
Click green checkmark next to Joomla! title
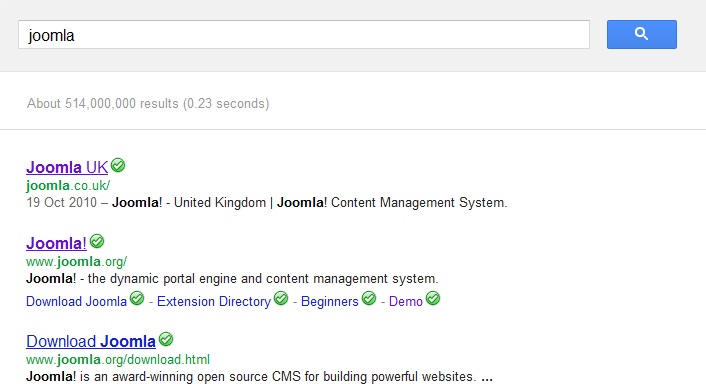tap(97, 241)
